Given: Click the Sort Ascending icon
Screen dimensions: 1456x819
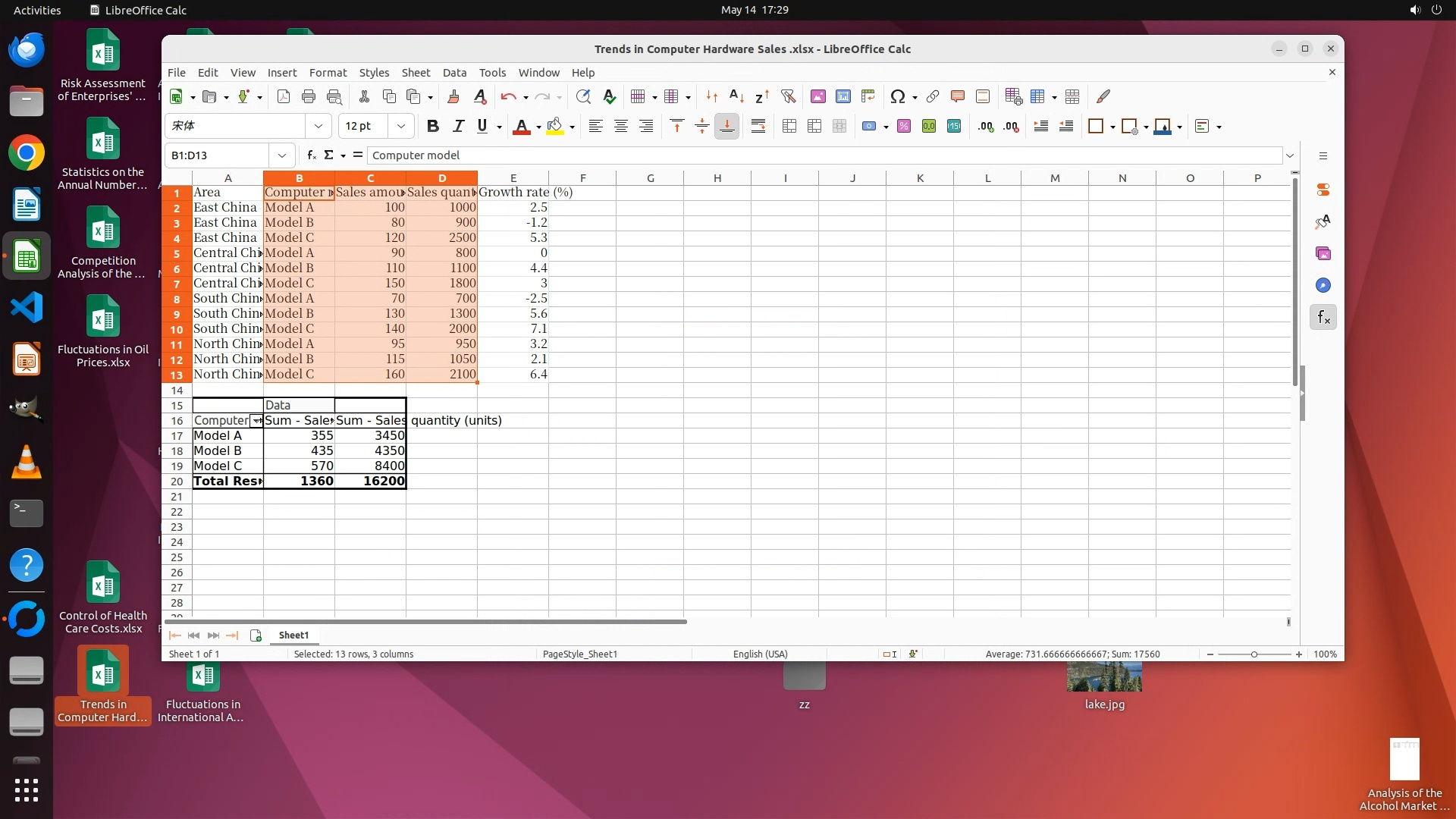Looking at the screenshot, I should click(x=736, y=96).
